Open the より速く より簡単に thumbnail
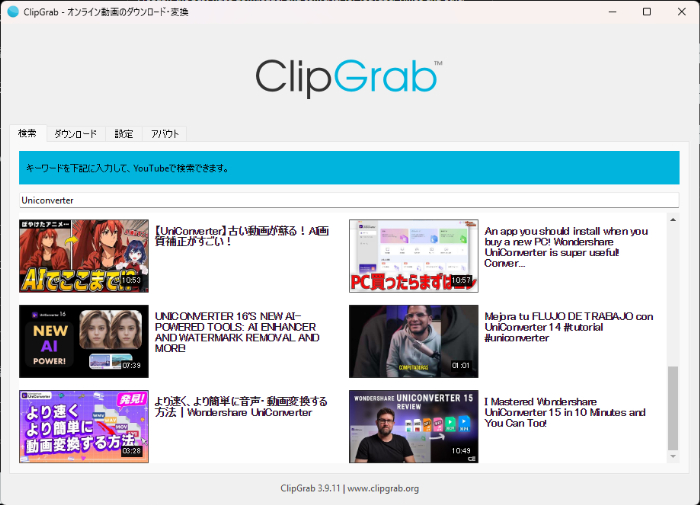Image resolution: width=700 pixels, height=505 pixels. pos(84,426)
